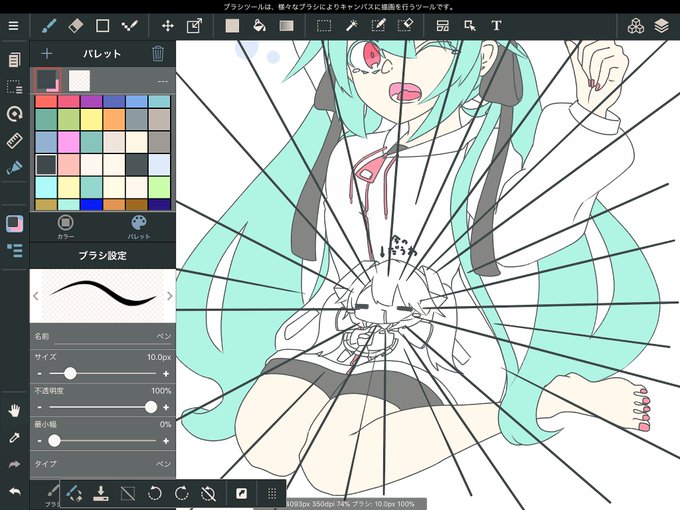Open the ruler snap settings

pyautogui.click(x=15, y=141)
